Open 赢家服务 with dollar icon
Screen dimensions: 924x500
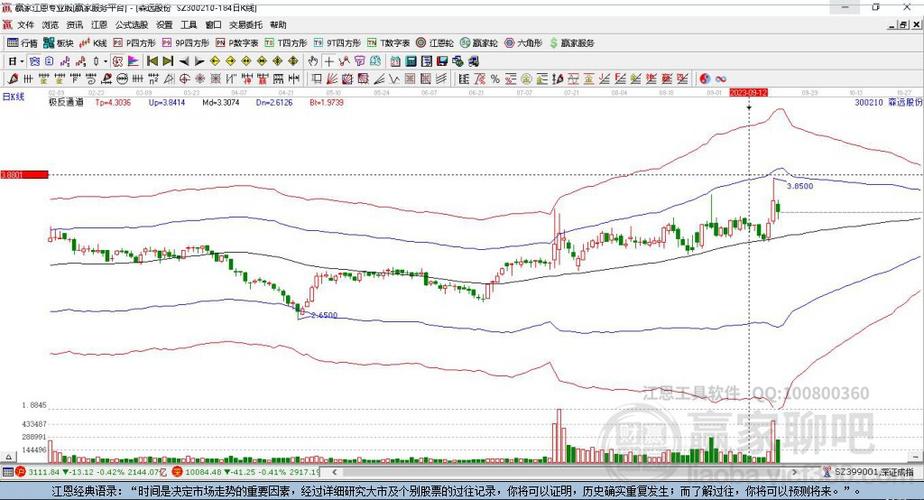click(x=572, y=43)
